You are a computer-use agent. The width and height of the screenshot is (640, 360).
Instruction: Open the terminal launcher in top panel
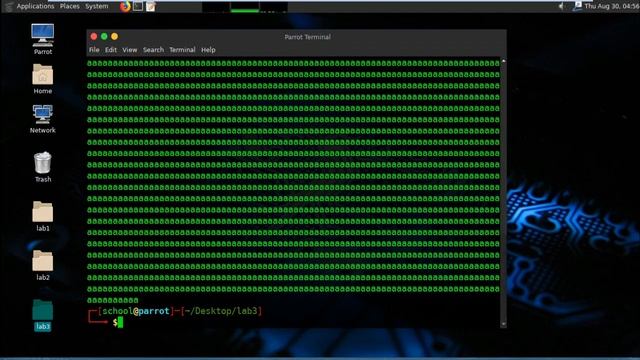pyautogui.click(x=138, y=6)
